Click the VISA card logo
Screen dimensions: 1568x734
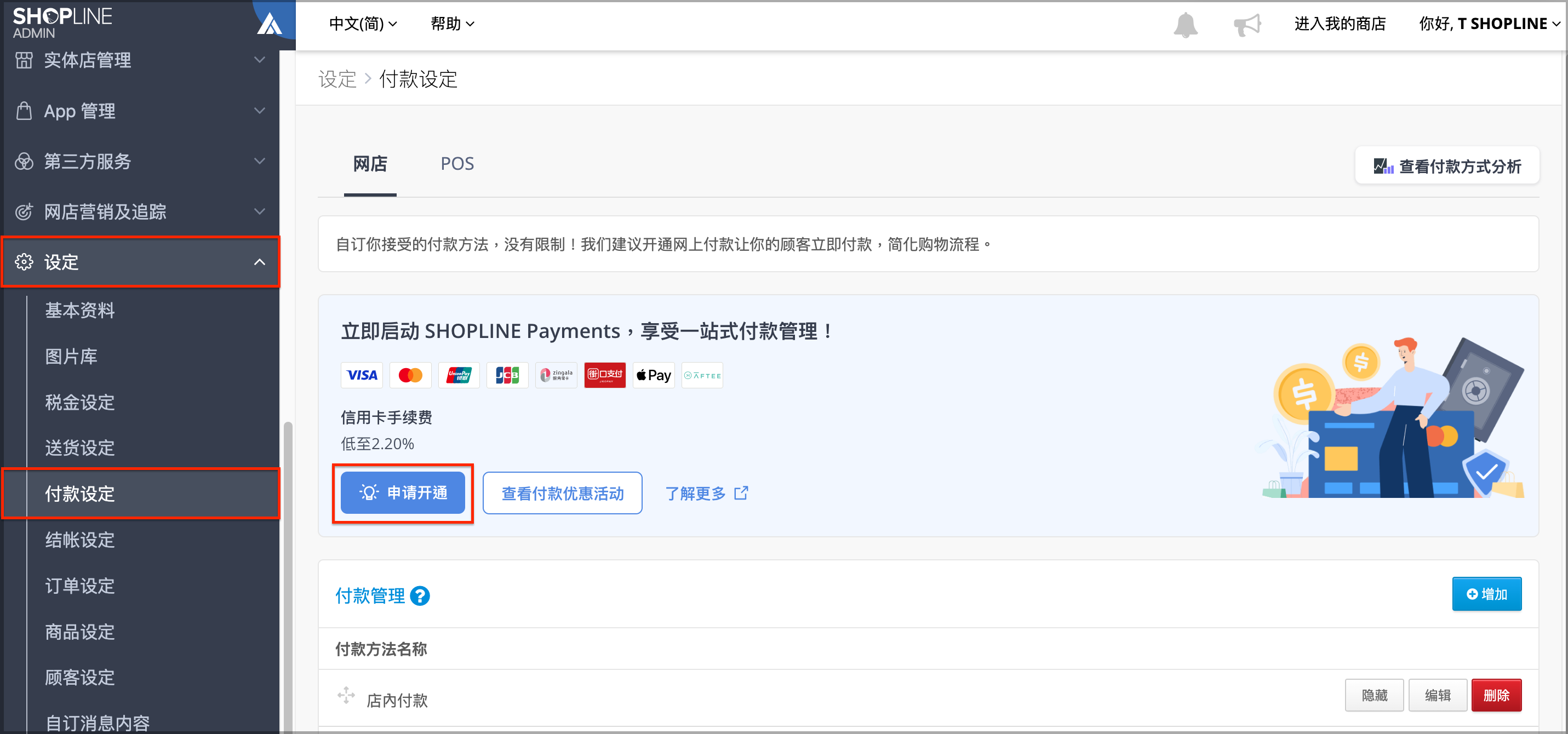tap(362, 375)
